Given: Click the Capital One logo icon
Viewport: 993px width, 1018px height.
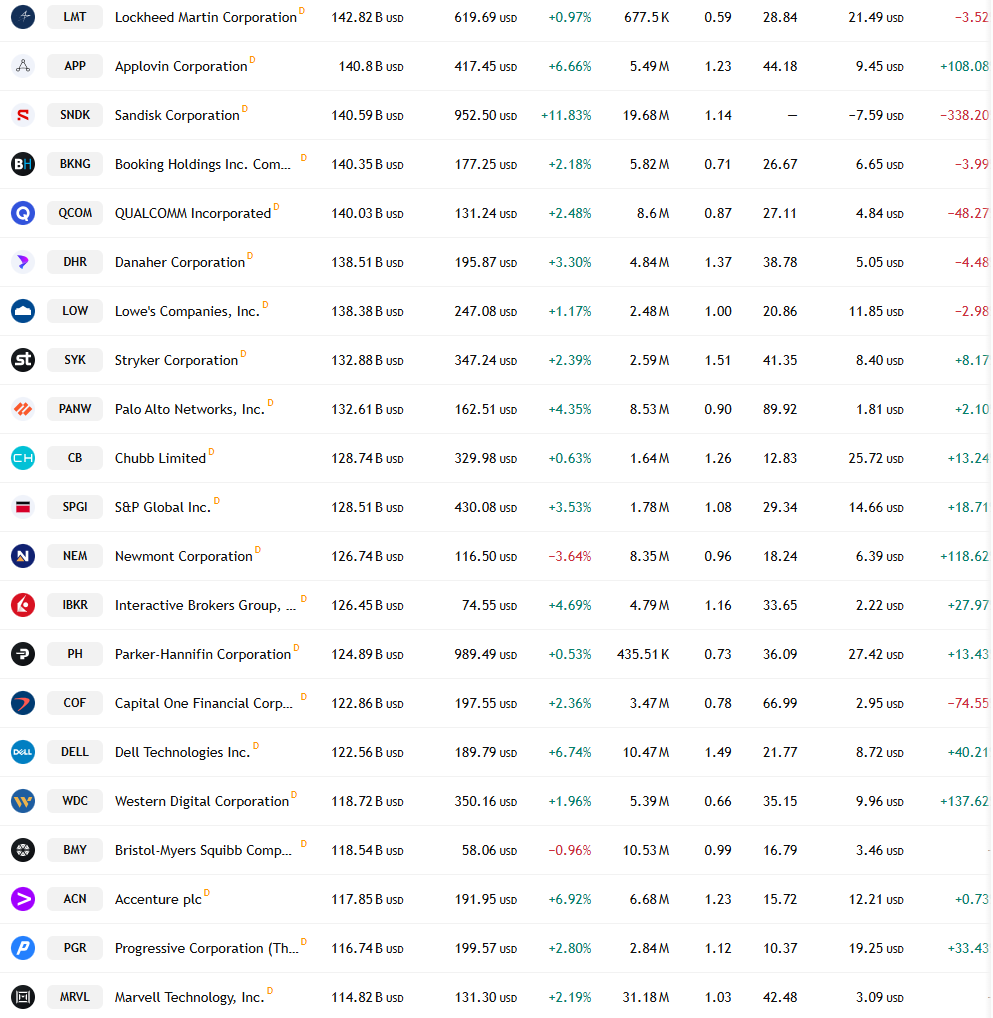Looking at the screenshot, I should pyautogui.click(x=23, y=703).
